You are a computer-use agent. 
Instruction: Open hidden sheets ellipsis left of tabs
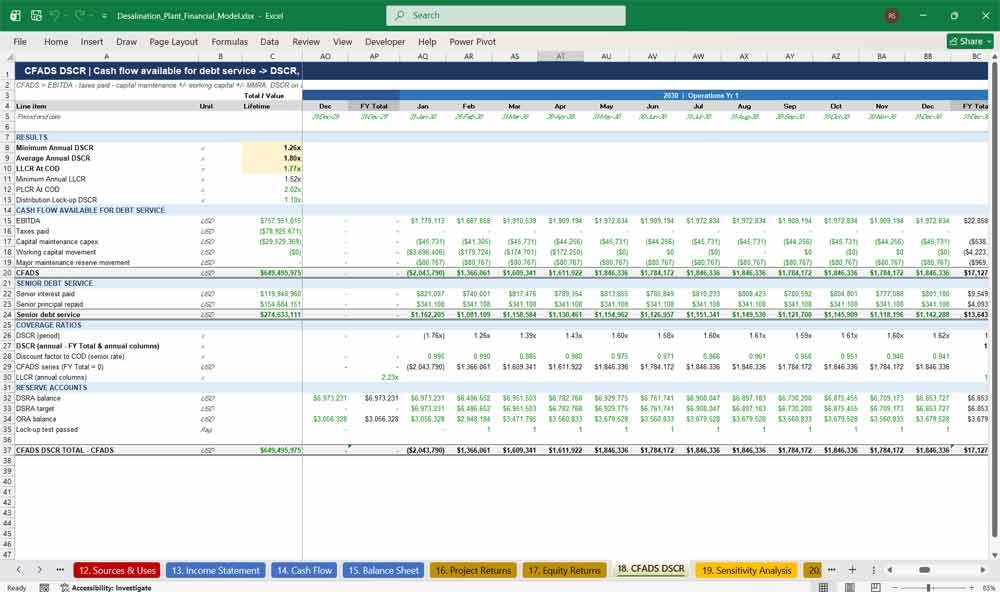pos(60,570)
